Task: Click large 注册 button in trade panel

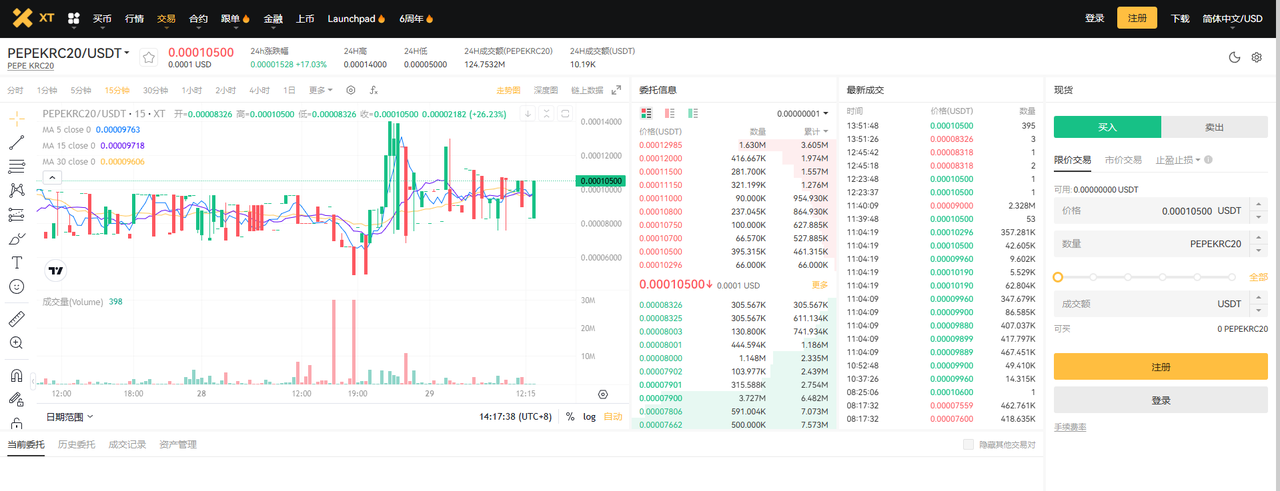Action: coord(1161,367)
